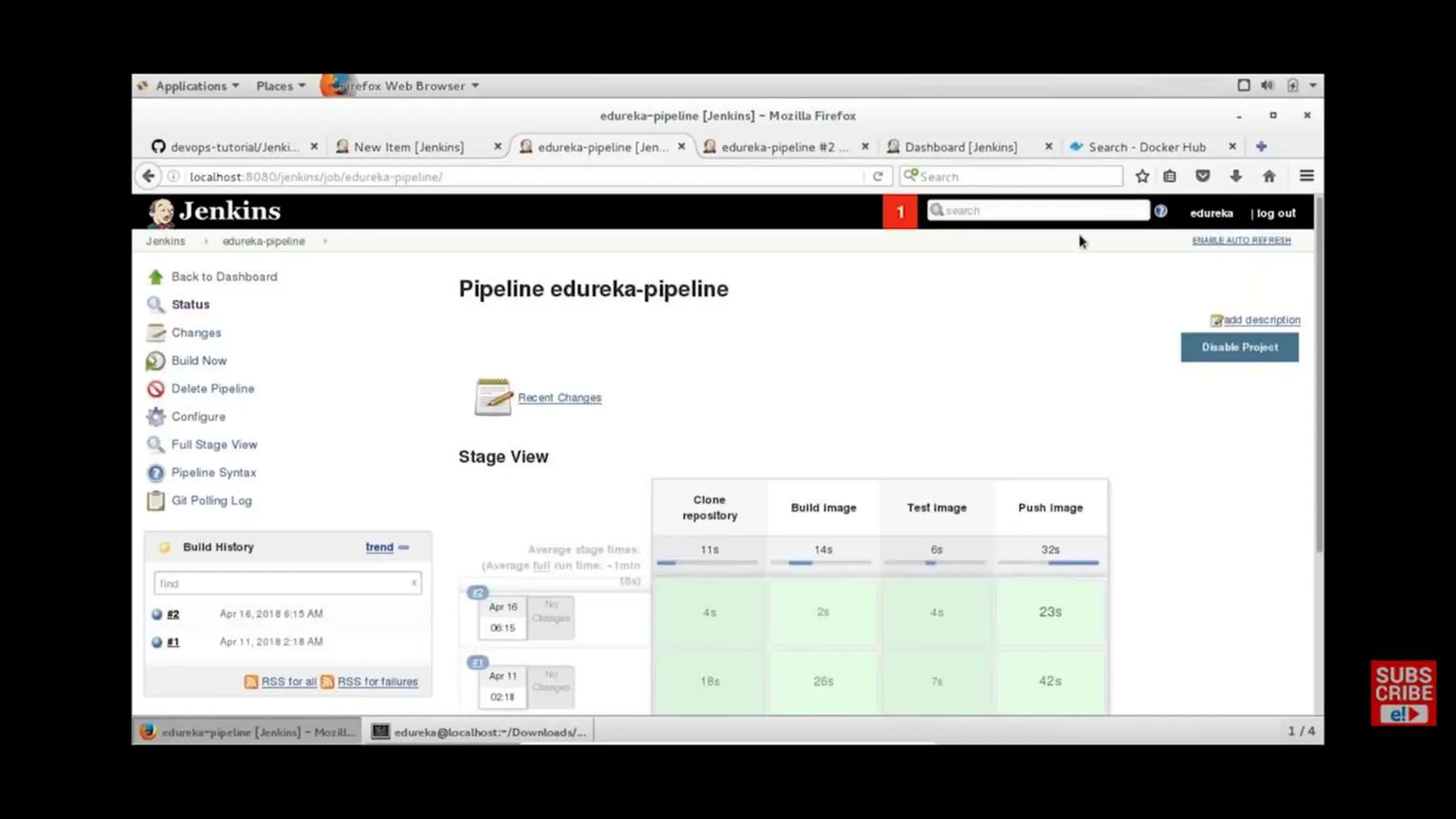Screen dimensions: 1456x819
Task: Switch to the Search - Docker Hub tab
Action: (x=1145, y=146)
